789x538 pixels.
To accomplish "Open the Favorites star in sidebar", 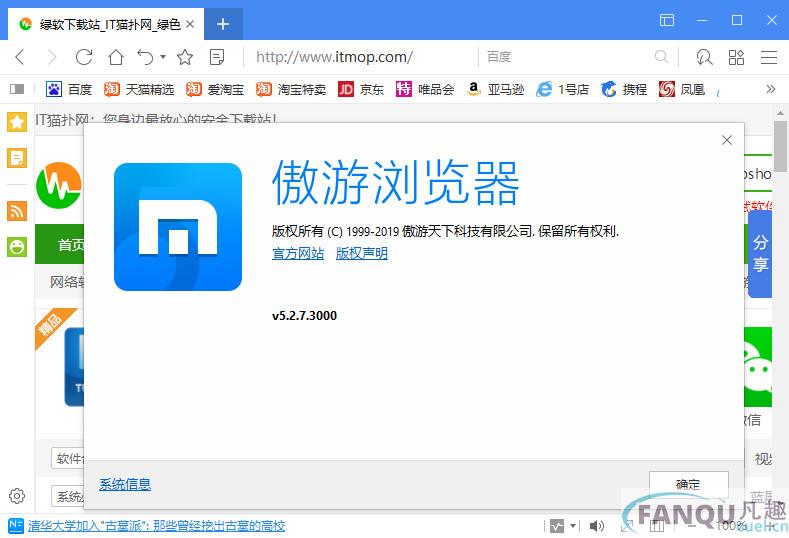I will coord(17,122).
